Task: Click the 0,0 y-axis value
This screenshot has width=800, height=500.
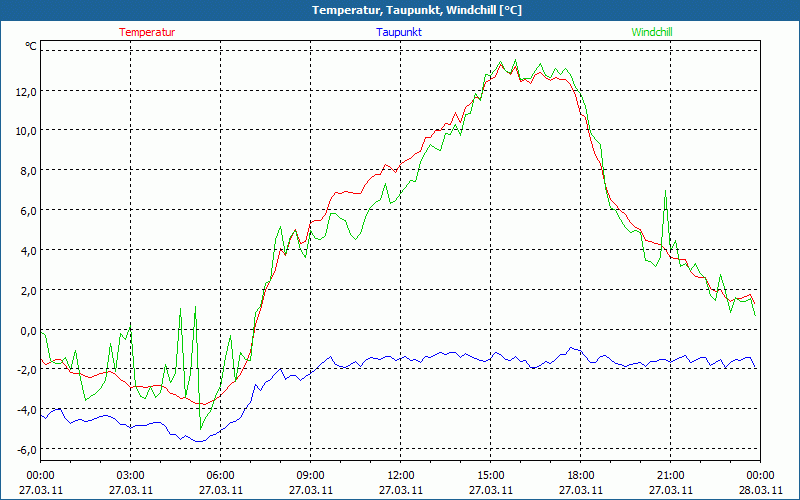Action: tap(28, 330)
